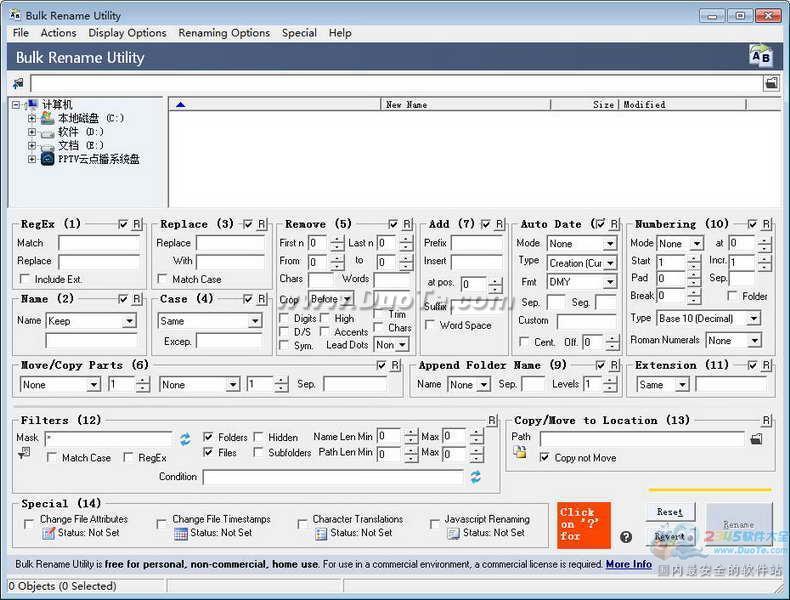This screenshot has height=600, width=790.
Task: Click the RegEx Match input field
Action: click(x=99, y=243)
